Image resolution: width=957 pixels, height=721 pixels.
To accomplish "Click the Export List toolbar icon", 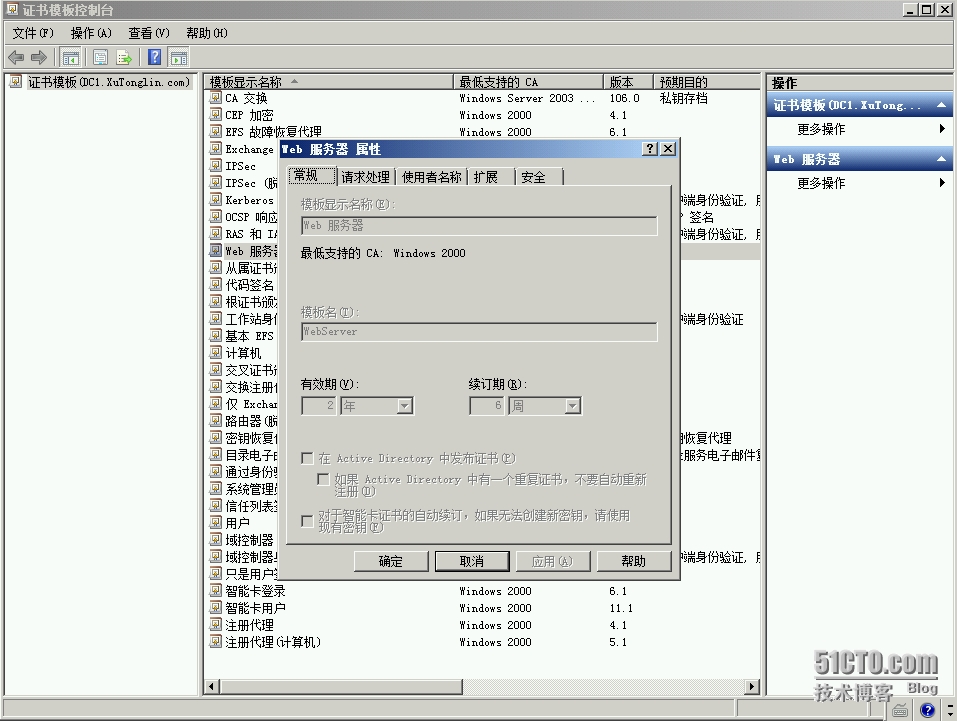I will tap(125, 57).
